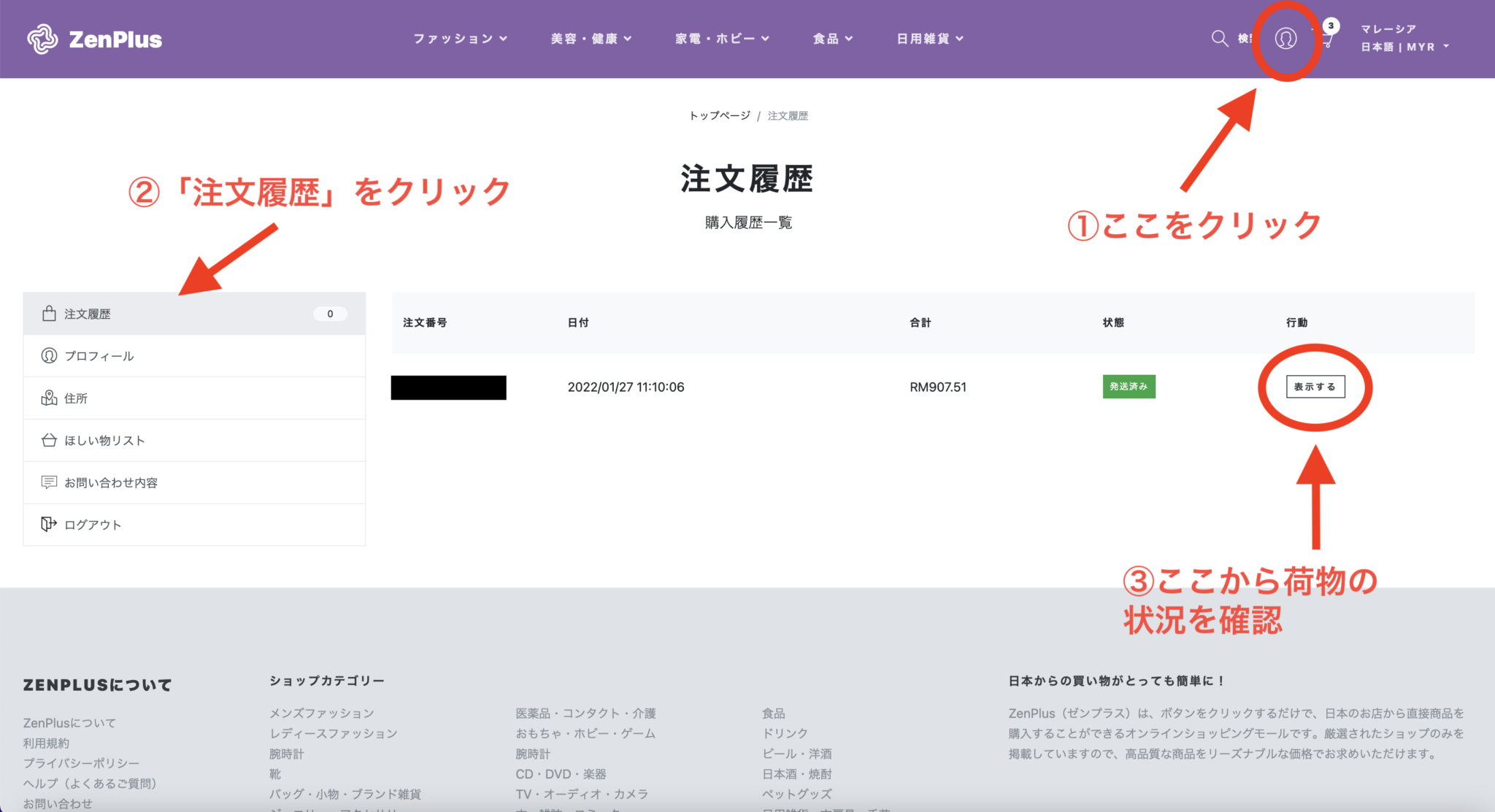Open the プライバシーポリシー footer link
The image size is (1495, 812).
point(80,762)
